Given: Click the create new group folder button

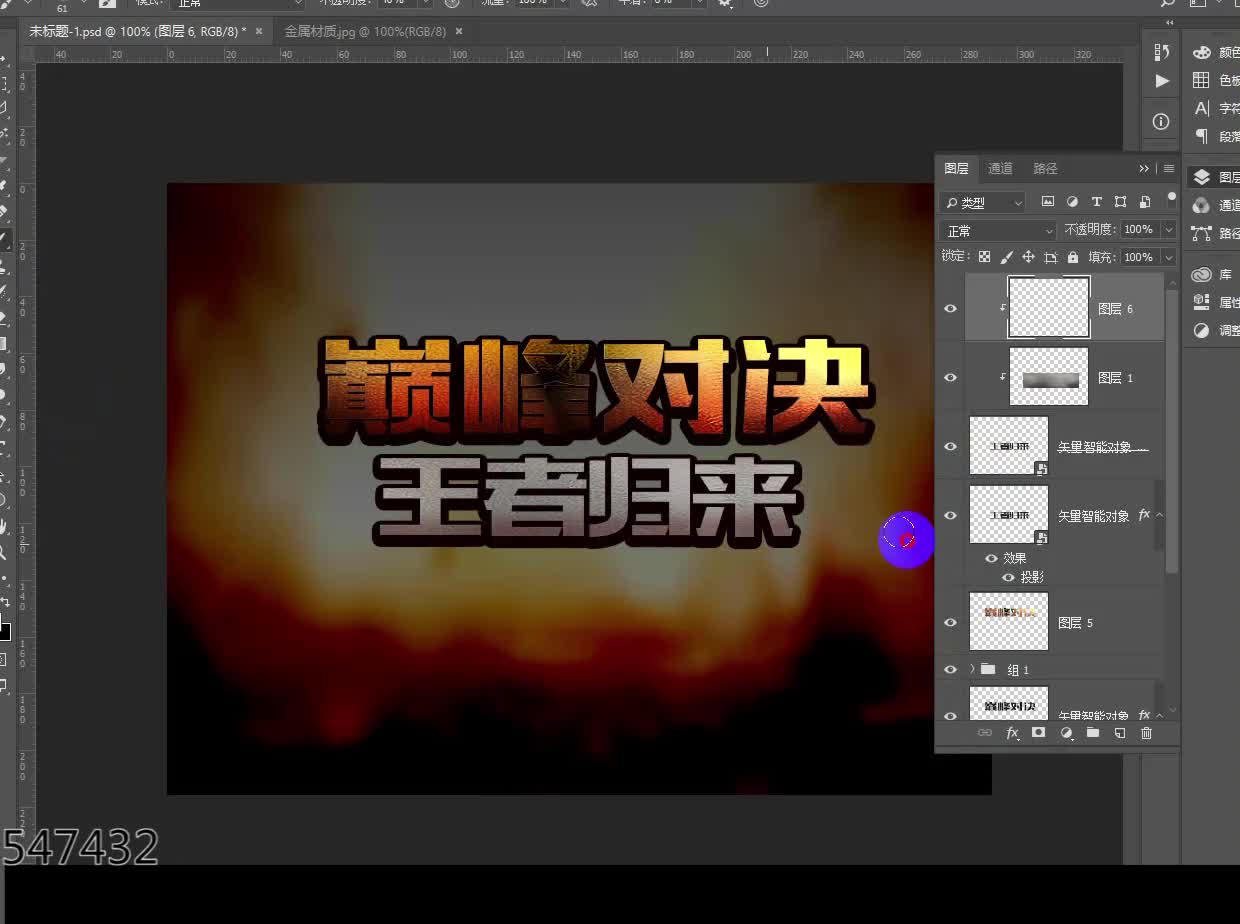Looking at the screenshot, I should tap(1092, 734).
